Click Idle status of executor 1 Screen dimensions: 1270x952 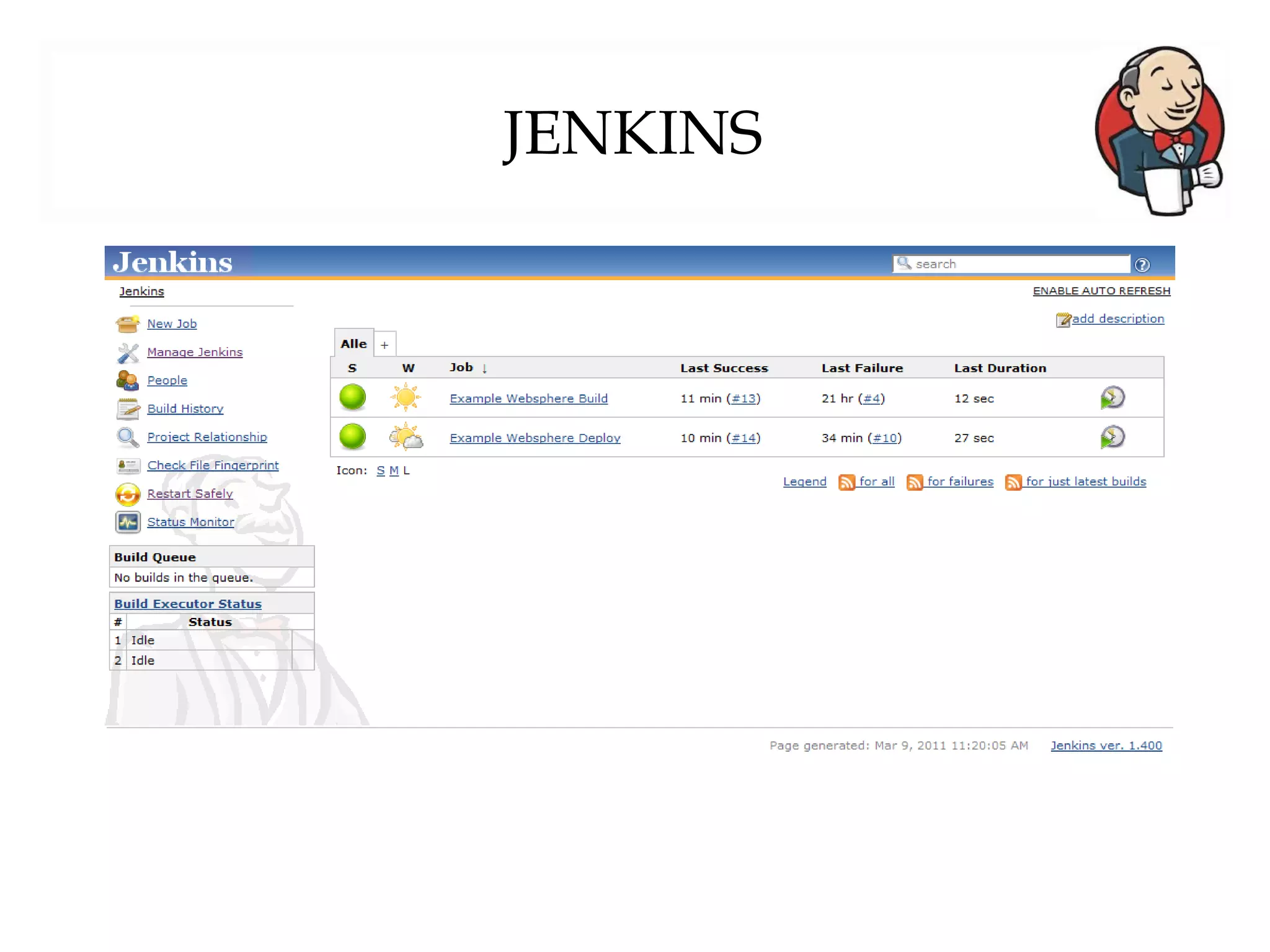[x=143, y=640]
